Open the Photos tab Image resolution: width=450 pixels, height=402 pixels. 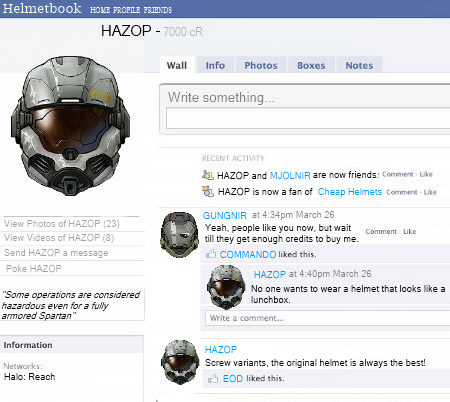(x=261, y=65)
